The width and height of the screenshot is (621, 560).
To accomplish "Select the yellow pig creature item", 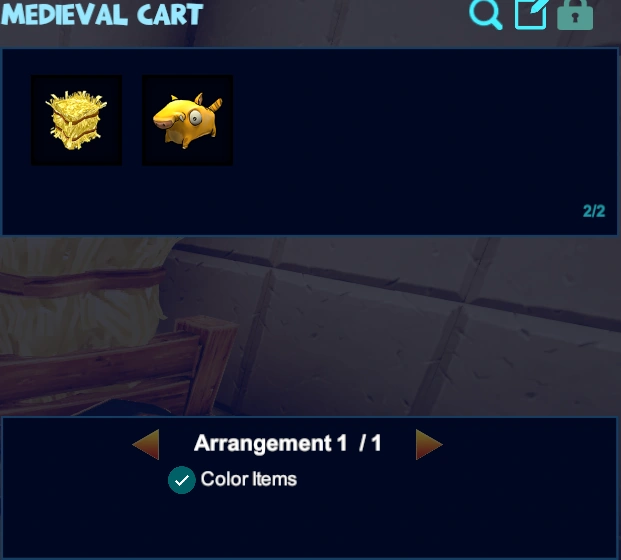I will tap(187, 120).
